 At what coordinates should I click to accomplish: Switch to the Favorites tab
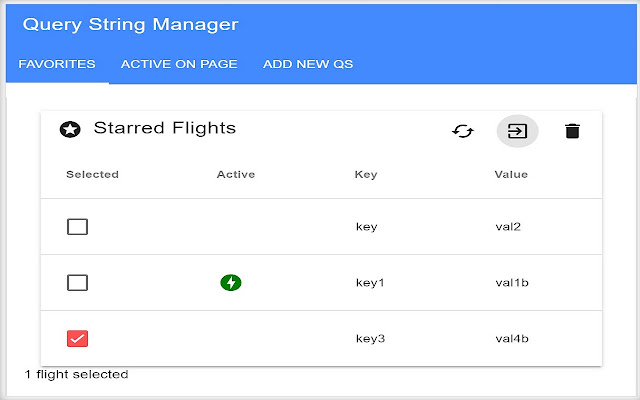(57, 64)
